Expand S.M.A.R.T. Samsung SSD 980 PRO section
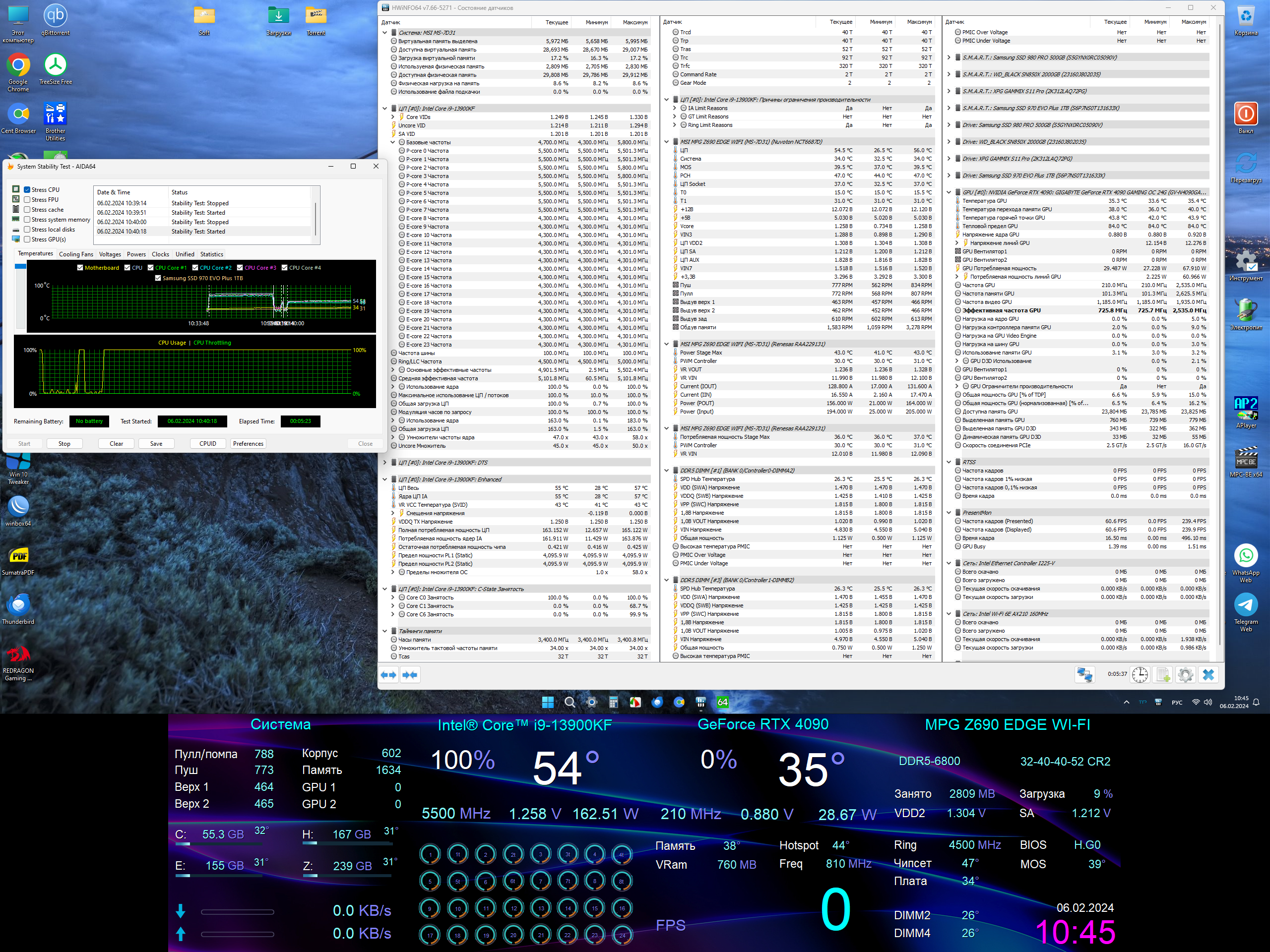 (949, 58)
